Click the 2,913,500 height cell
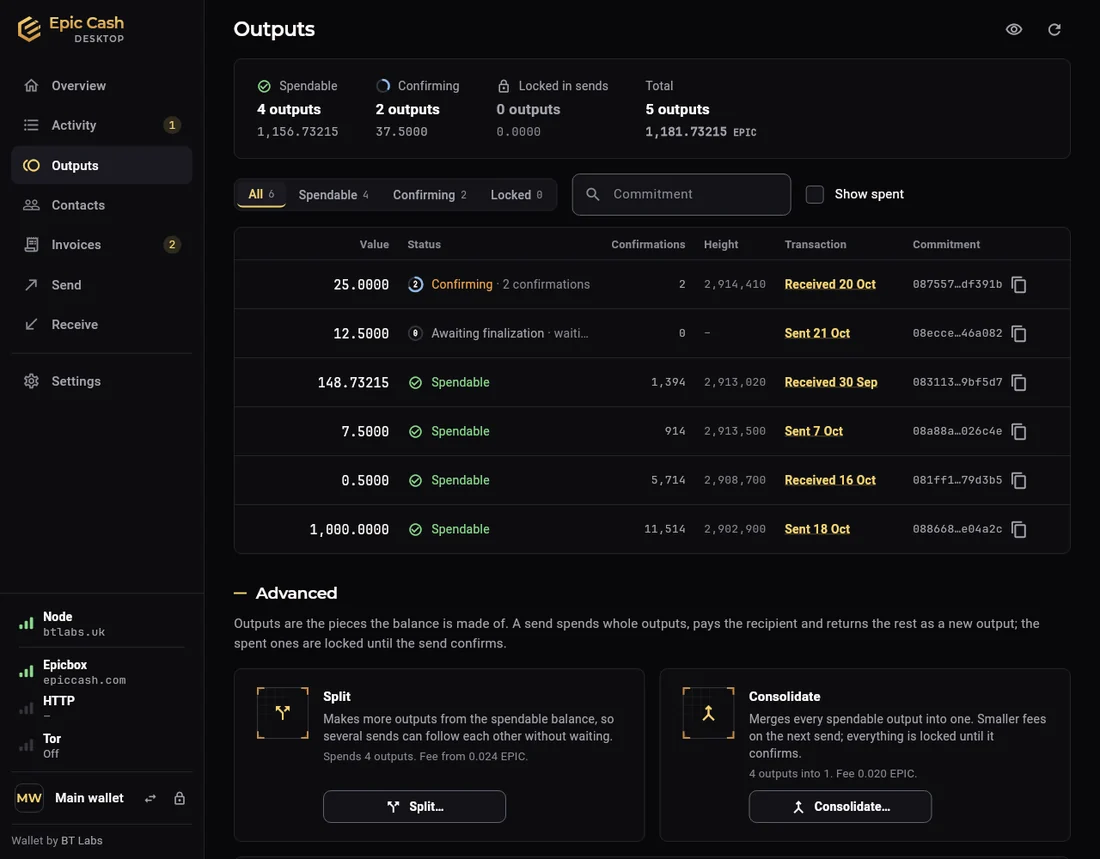Screen dimensions: 1100x859 pos(735,432)
